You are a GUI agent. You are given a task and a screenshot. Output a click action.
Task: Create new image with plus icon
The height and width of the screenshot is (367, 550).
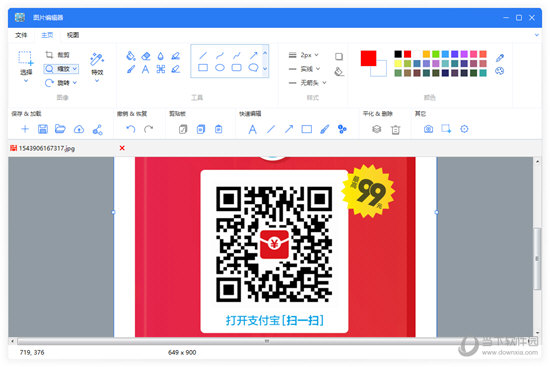pyautogui.click(x=25, y=129)
